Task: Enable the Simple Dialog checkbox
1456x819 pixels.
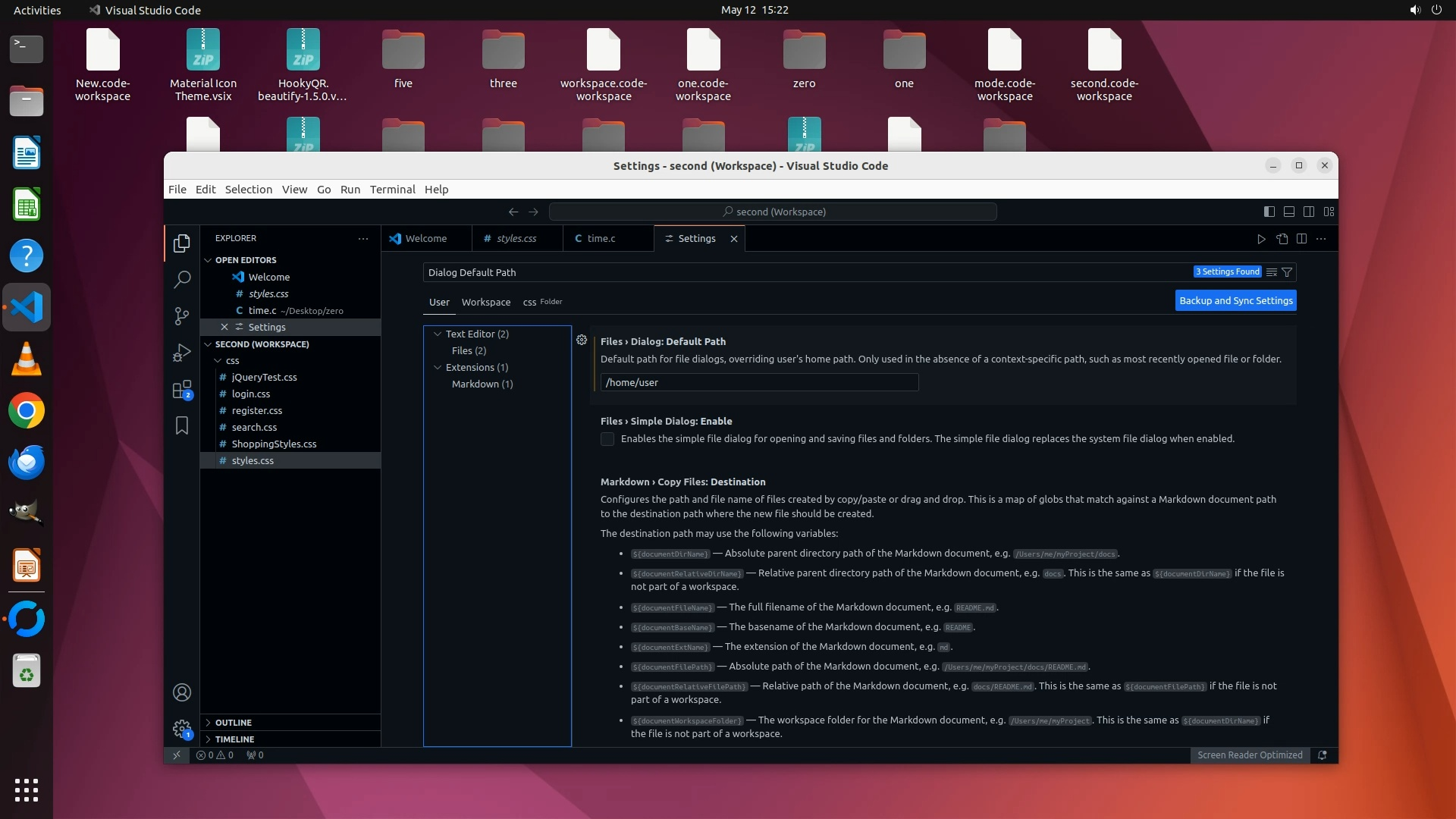Action: tap(607, 439)
